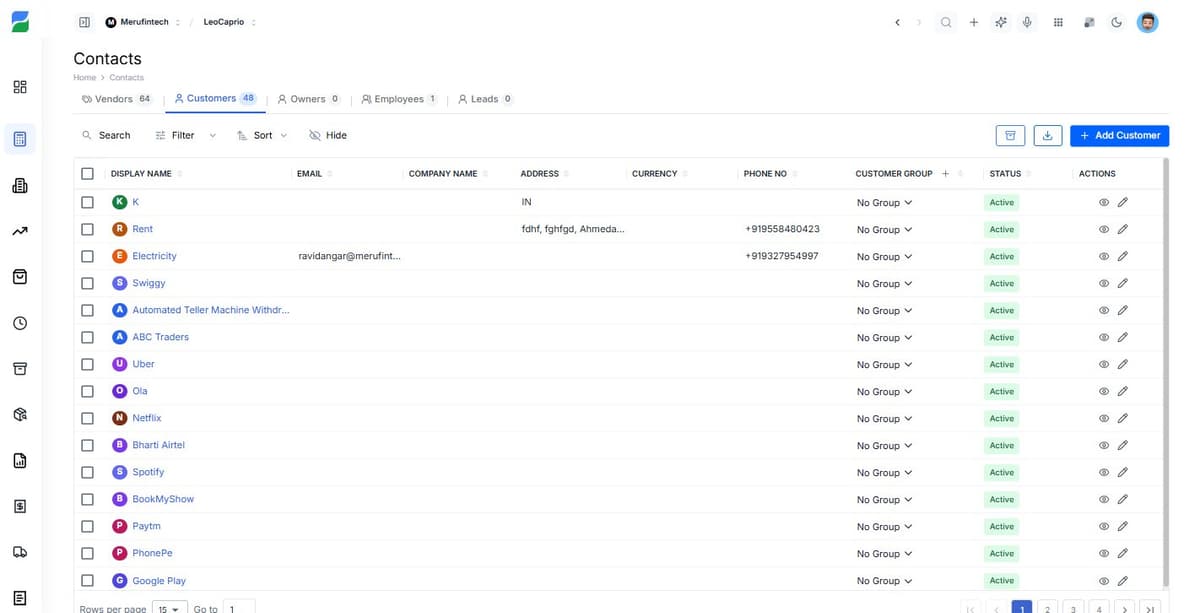Viewport: 1200px width, 613px height.
Task: View the Rent customer using eye icon
Action: [x=1104, y=229]
